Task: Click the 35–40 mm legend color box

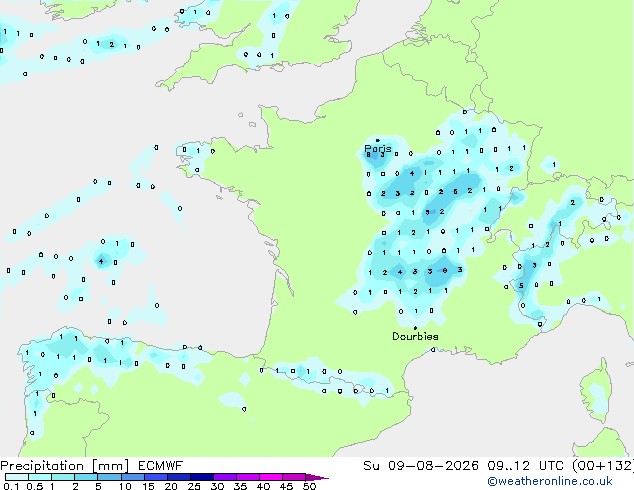Action: [247, 477]
